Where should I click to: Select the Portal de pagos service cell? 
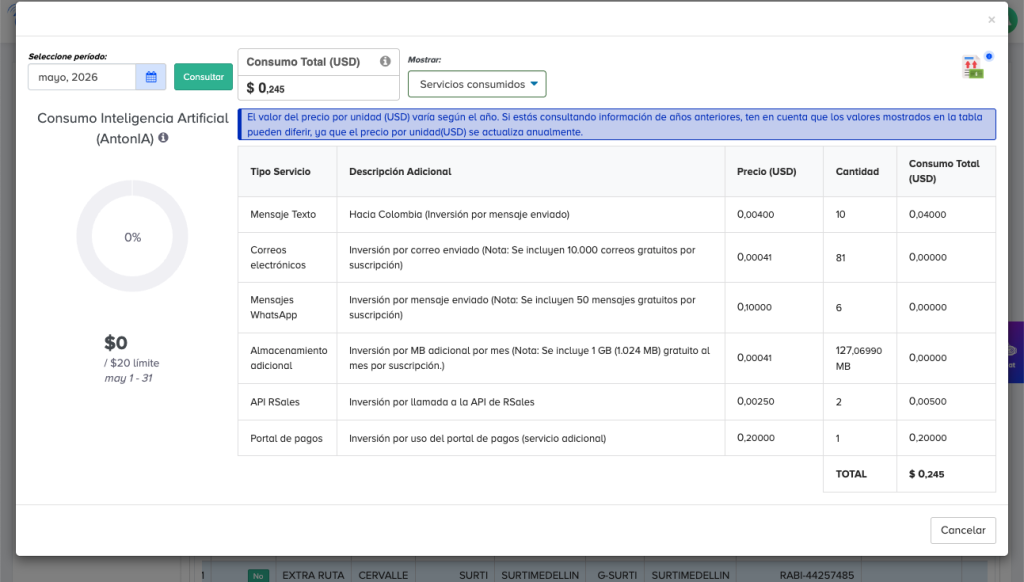point(287,438)
